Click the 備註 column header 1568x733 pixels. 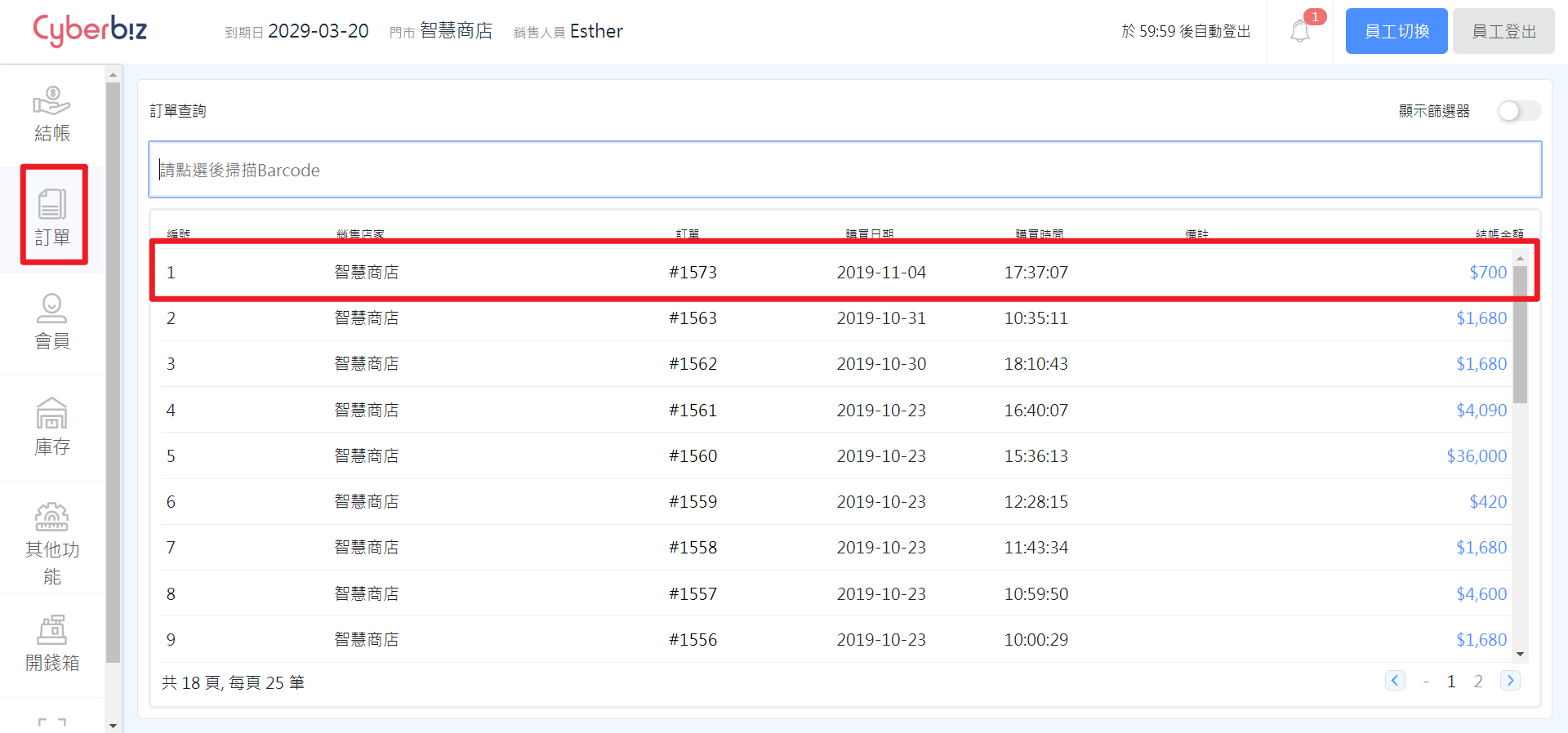pyautogui.click(x=1196, y=234)
